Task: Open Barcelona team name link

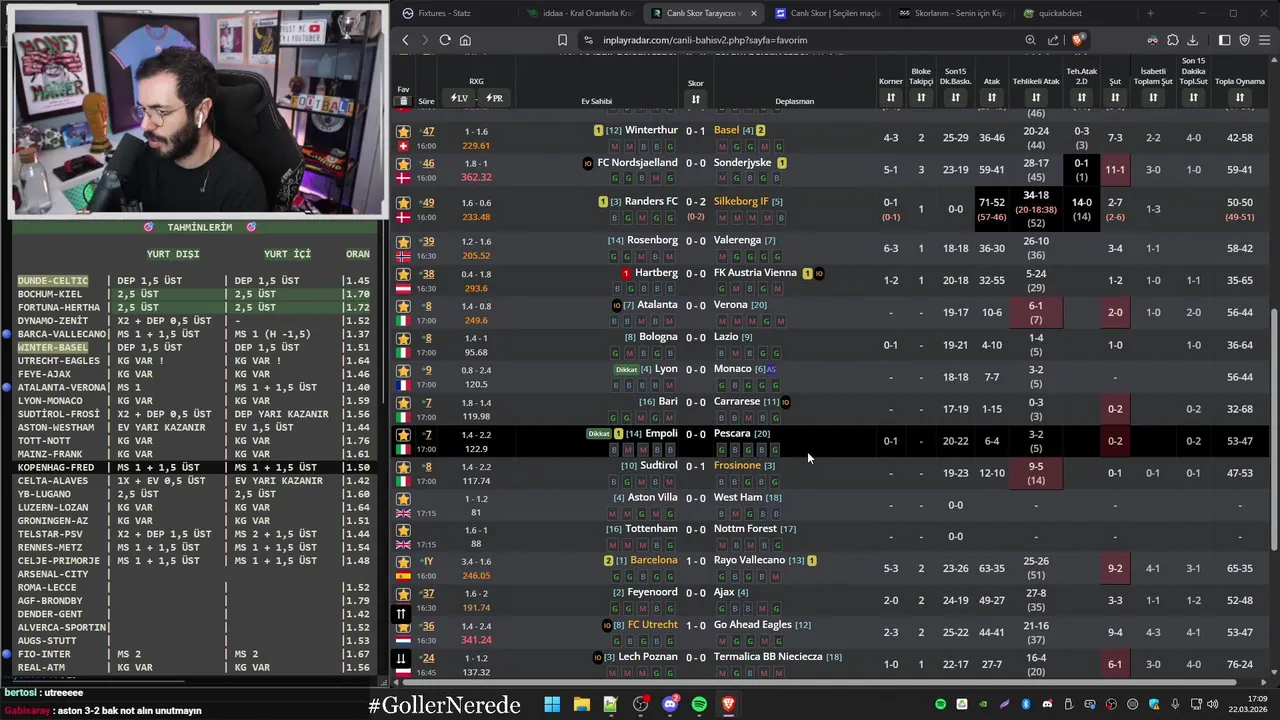Action: click(653, 560)
